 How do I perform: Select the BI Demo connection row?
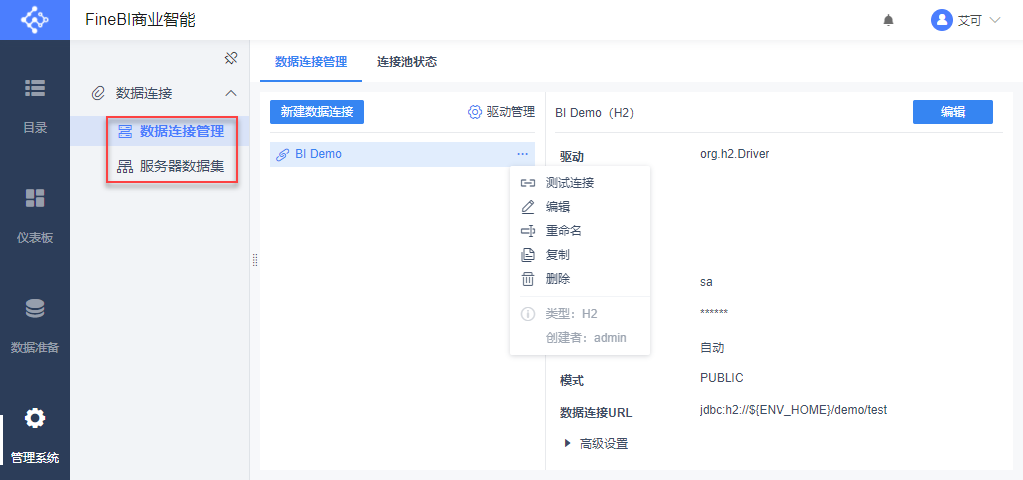(403, 155)
